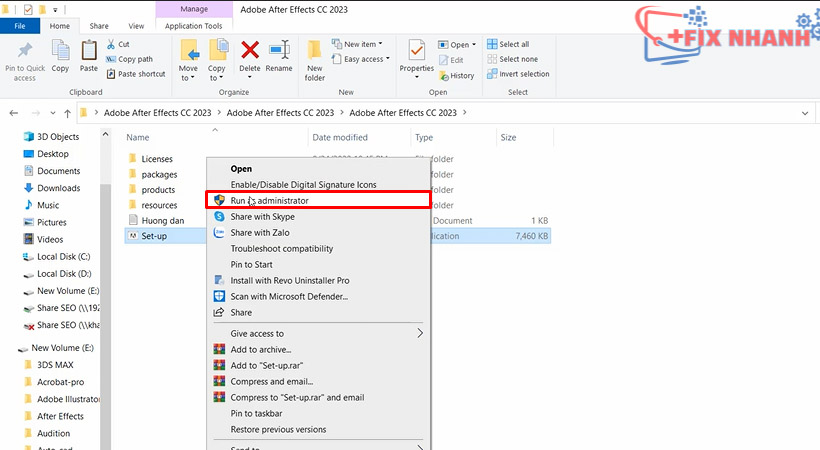The width and height of the screenshot is (820, 450).
Task: Open Local Disk (D:) in sidebar
Action: click(58, 274)
